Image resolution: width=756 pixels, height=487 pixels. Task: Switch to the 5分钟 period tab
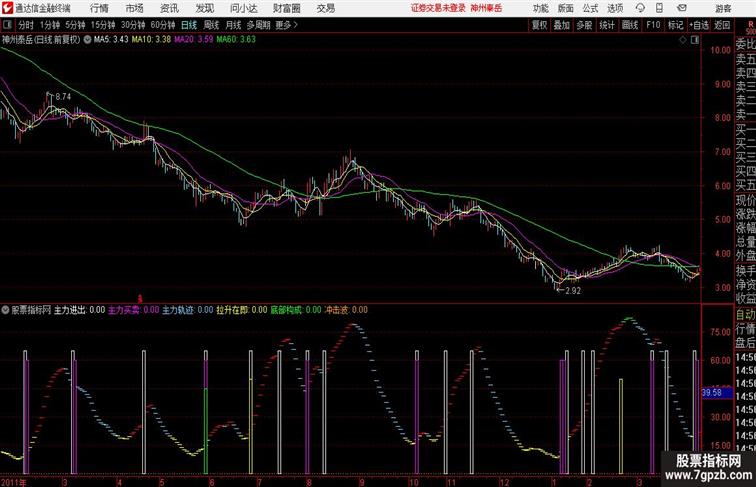click(x=75, y=25)
